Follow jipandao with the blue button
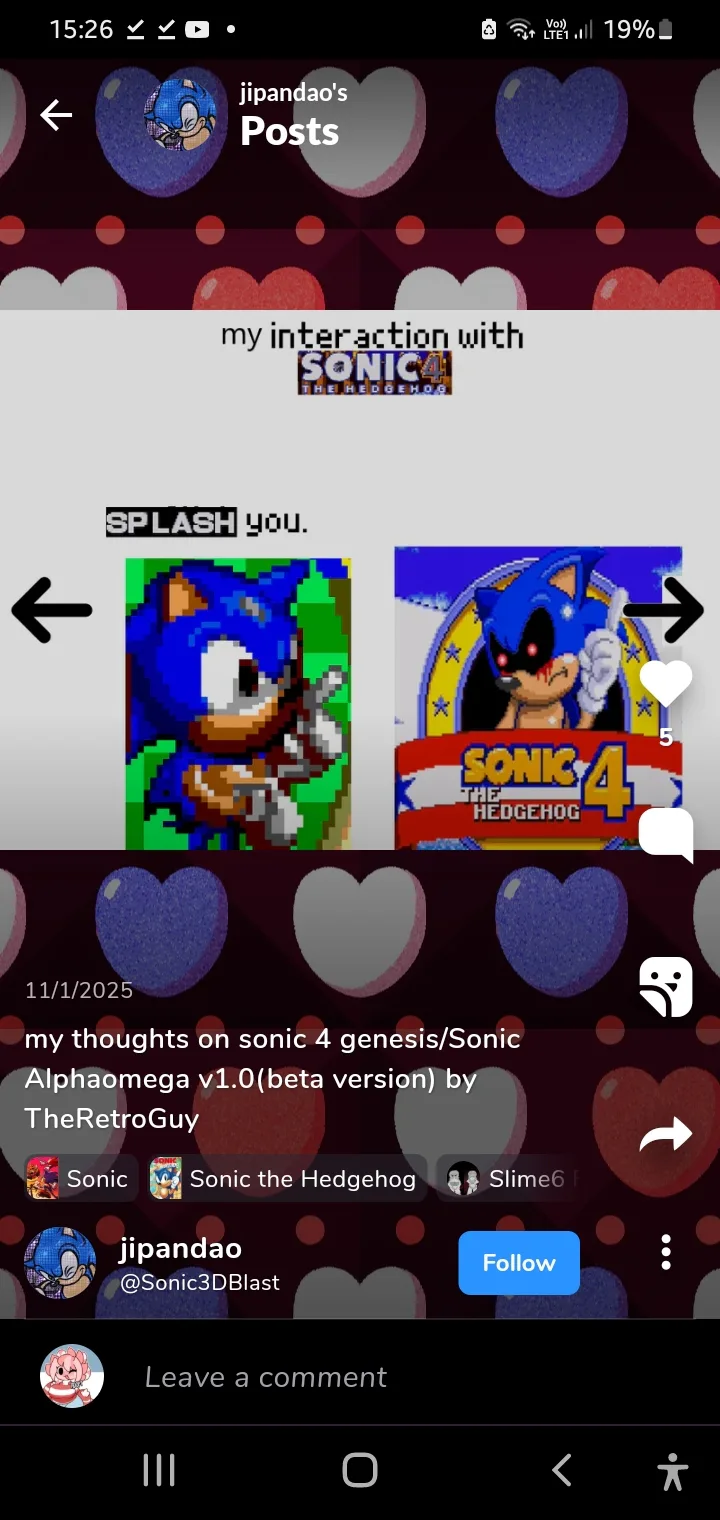The width and height of the screenshot is (720, 1520). 519,1263
